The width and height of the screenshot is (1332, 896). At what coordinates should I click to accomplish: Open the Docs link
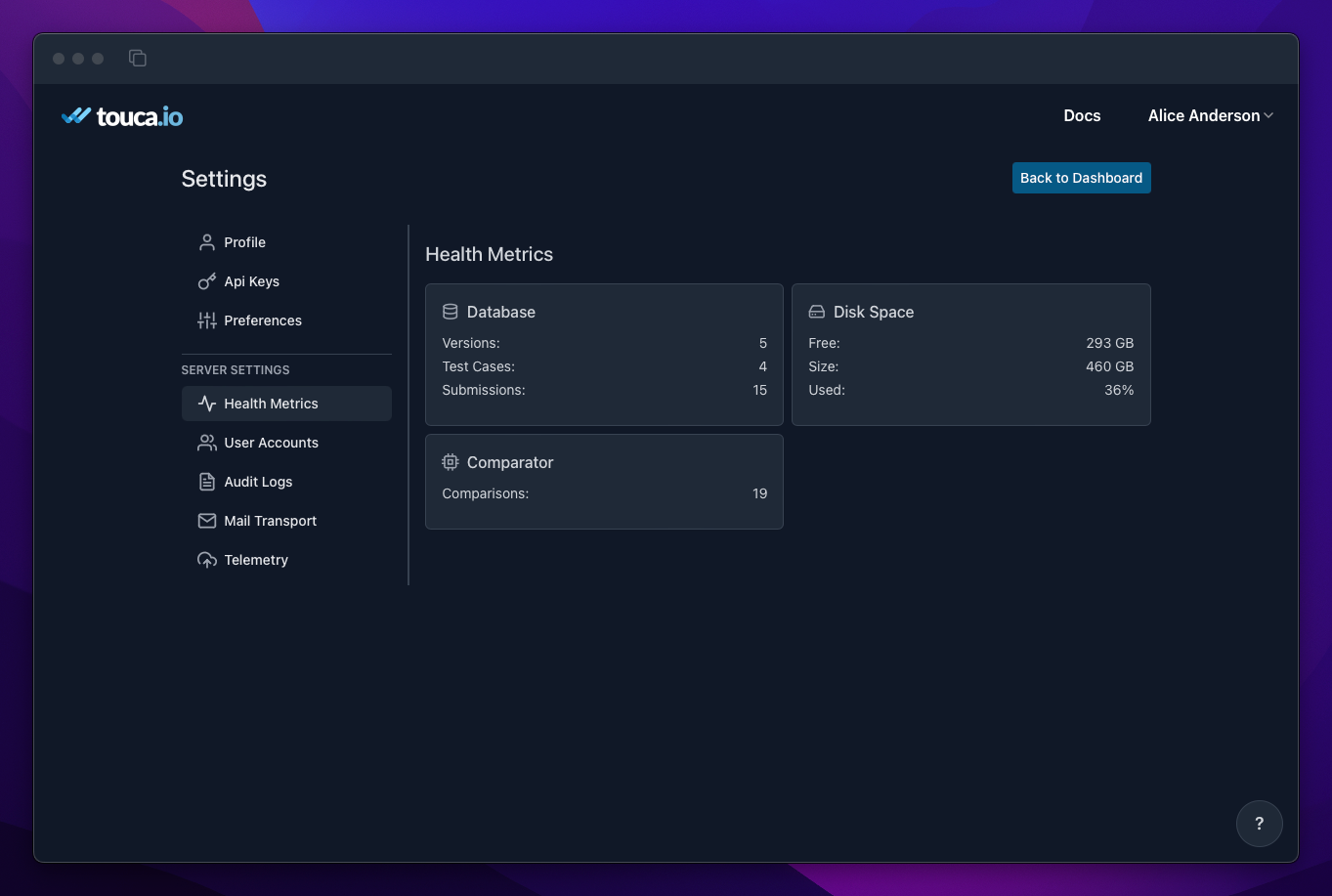click(x=1082, y=115)
